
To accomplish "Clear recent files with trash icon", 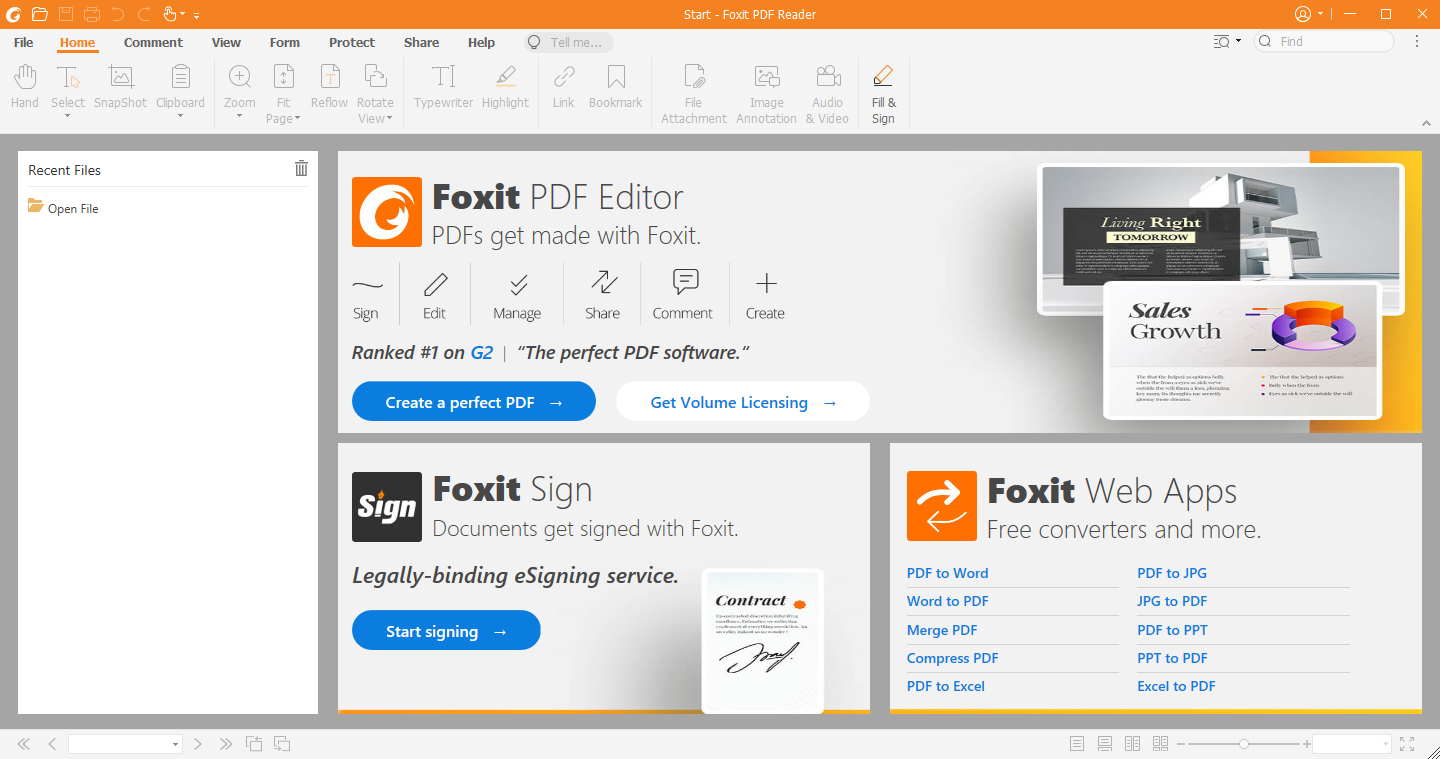I will [301, 169].
